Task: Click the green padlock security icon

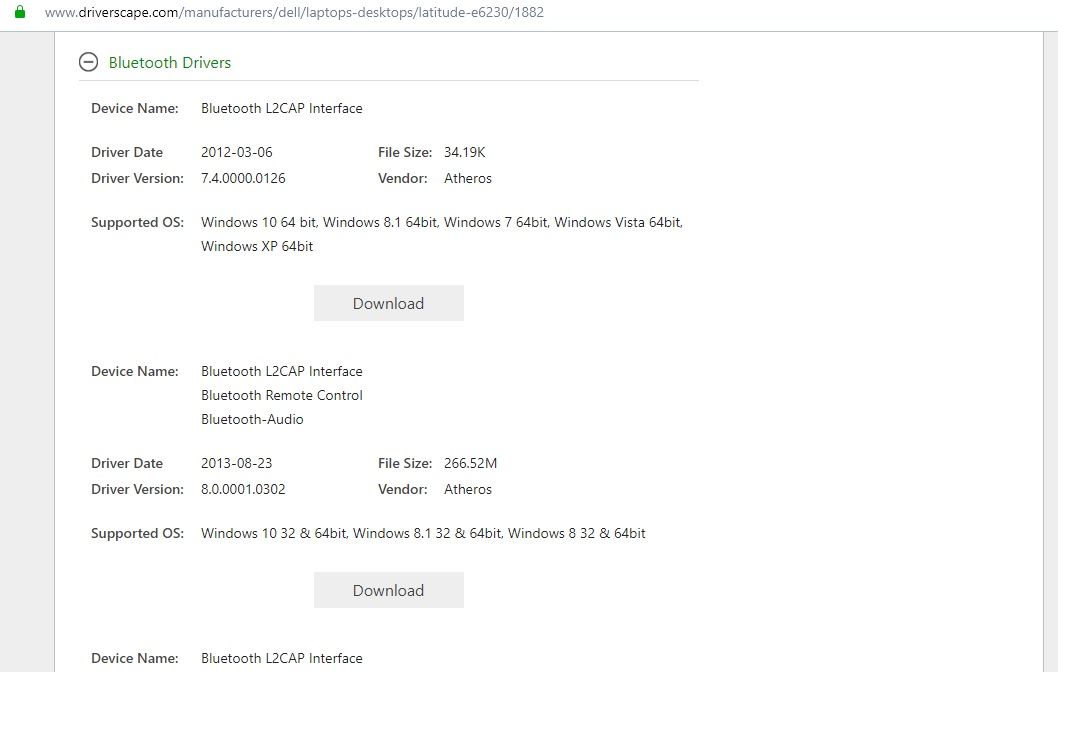Action: pos(20,12)
